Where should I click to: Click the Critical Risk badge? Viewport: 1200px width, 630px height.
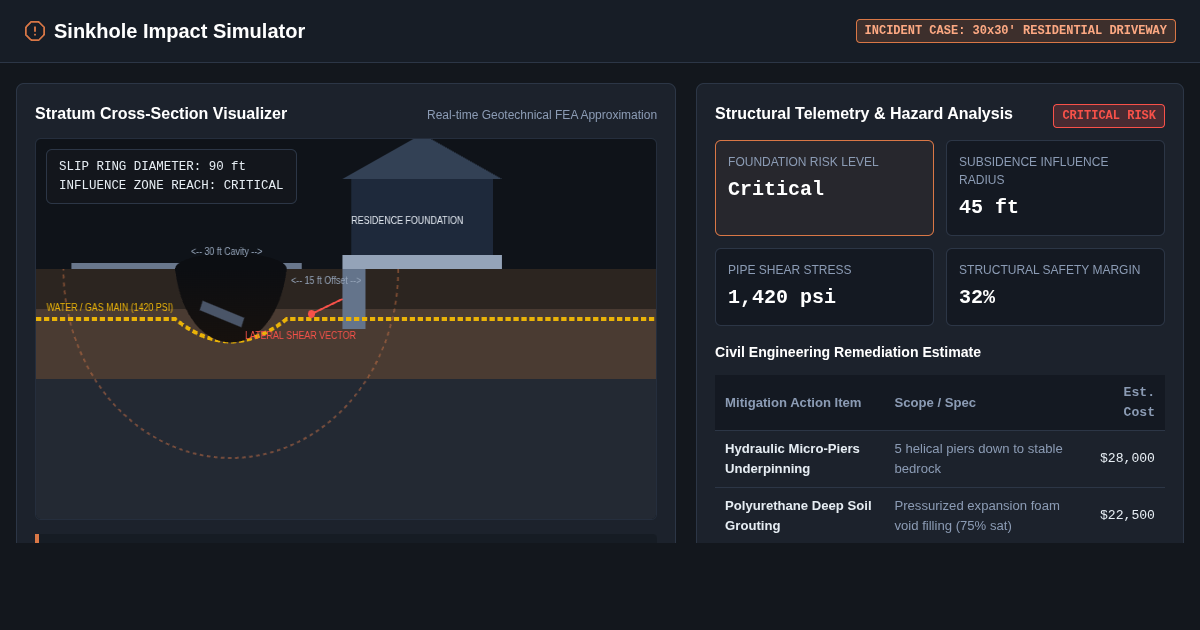tap(1108, 116)
